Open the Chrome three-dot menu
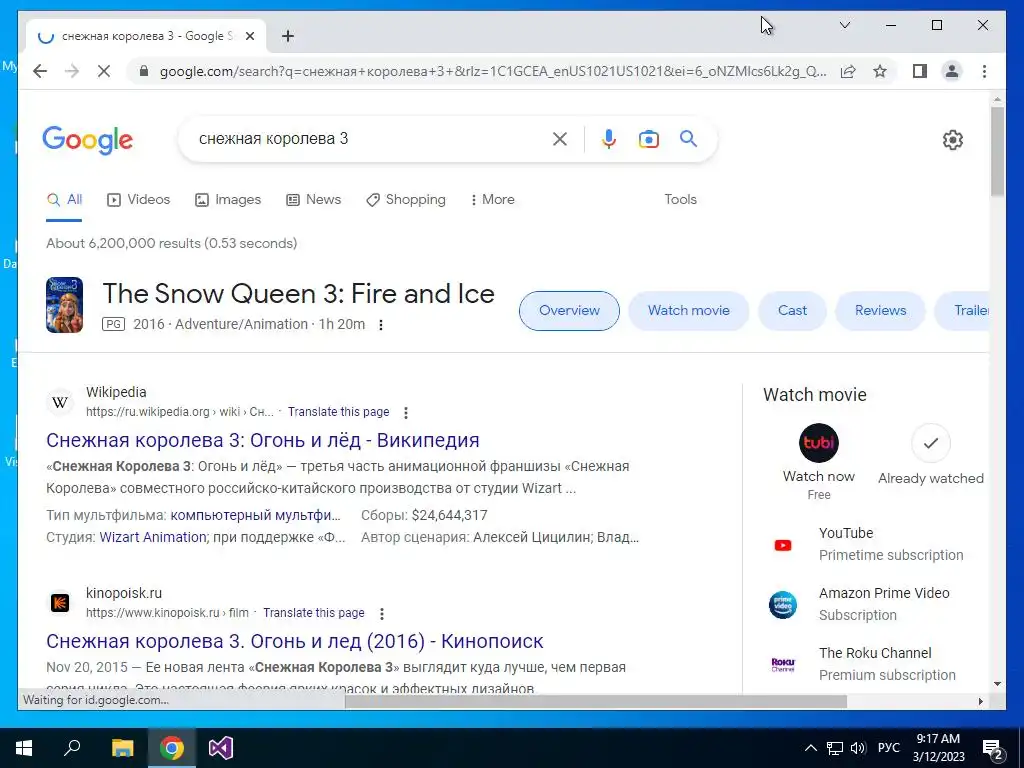Screen dimensions: 1024x768 click(984, 71)
